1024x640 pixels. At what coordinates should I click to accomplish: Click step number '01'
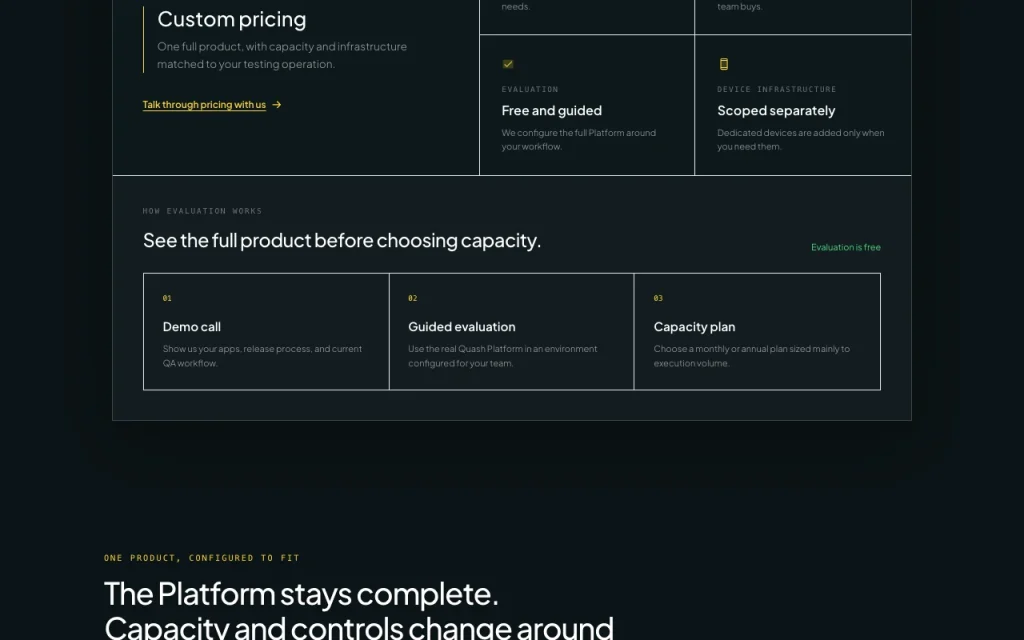[x=167, y=298]
